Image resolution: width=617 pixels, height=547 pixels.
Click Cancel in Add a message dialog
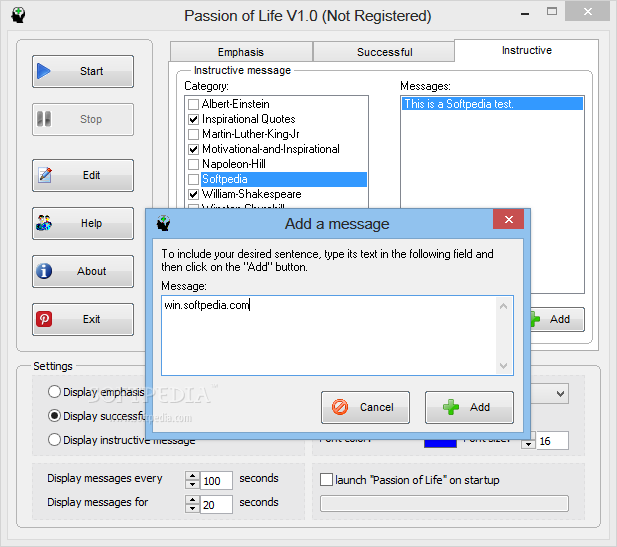(365, 407)
